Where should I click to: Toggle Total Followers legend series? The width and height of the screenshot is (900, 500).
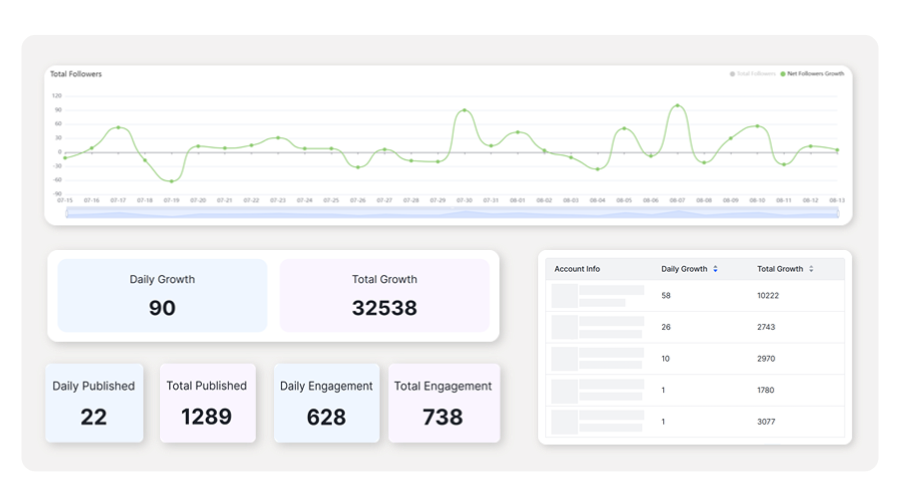click(x=755, y=74)
